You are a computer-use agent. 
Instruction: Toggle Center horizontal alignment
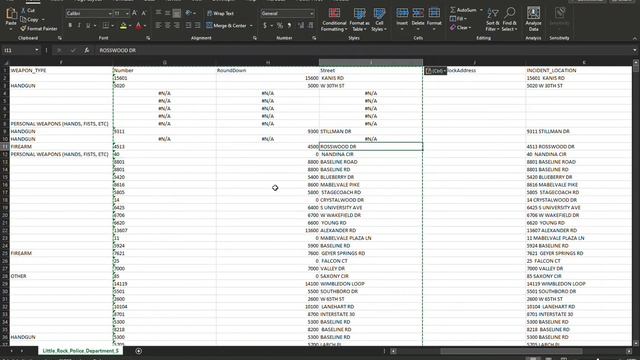167,26
